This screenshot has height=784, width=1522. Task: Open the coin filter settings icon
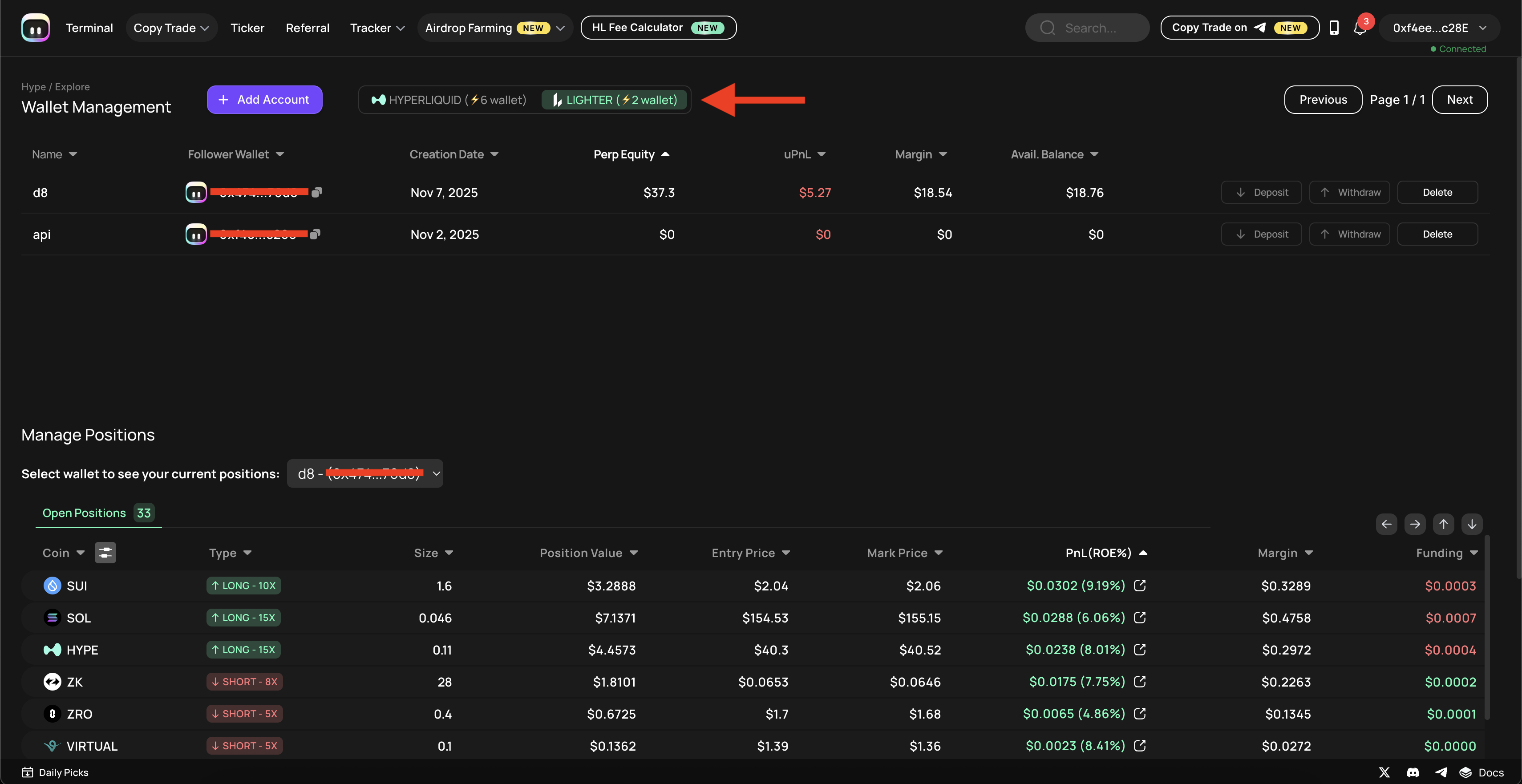click(105, 552)
